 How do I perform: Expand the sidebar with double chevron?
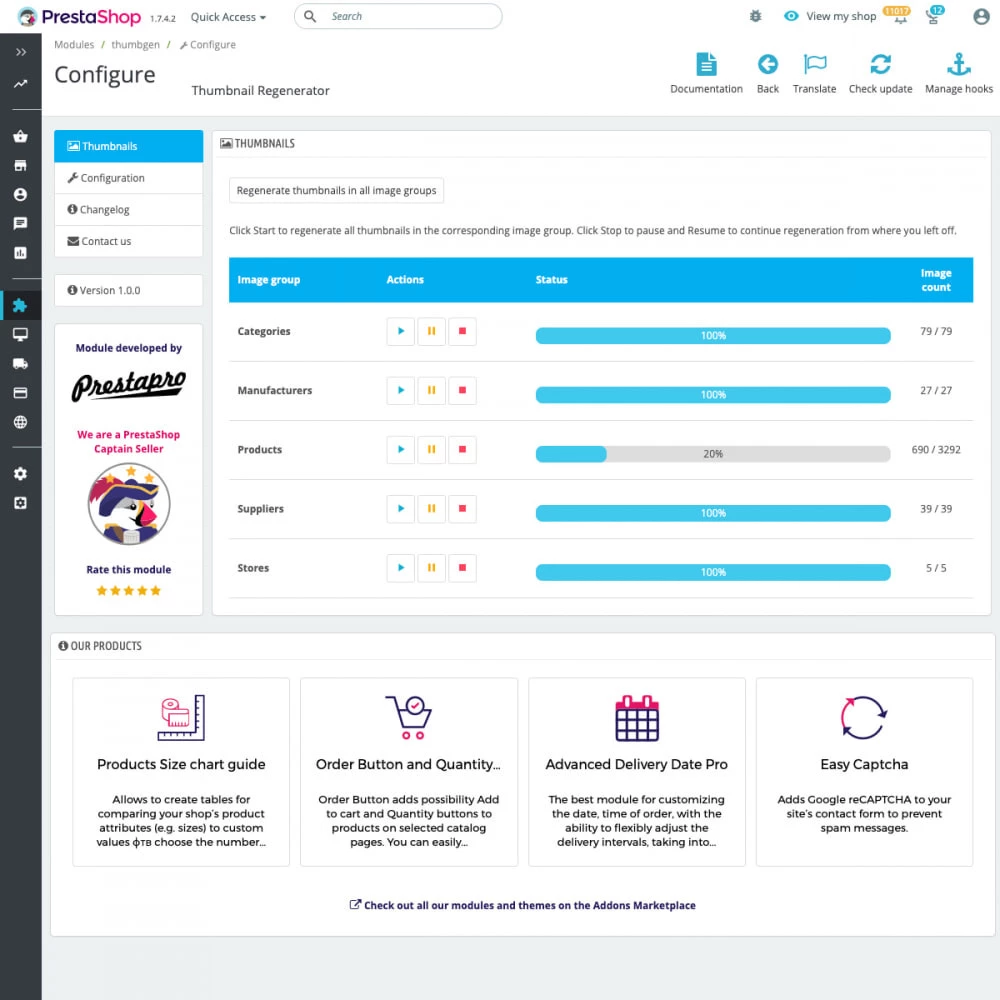click(20, 52)
